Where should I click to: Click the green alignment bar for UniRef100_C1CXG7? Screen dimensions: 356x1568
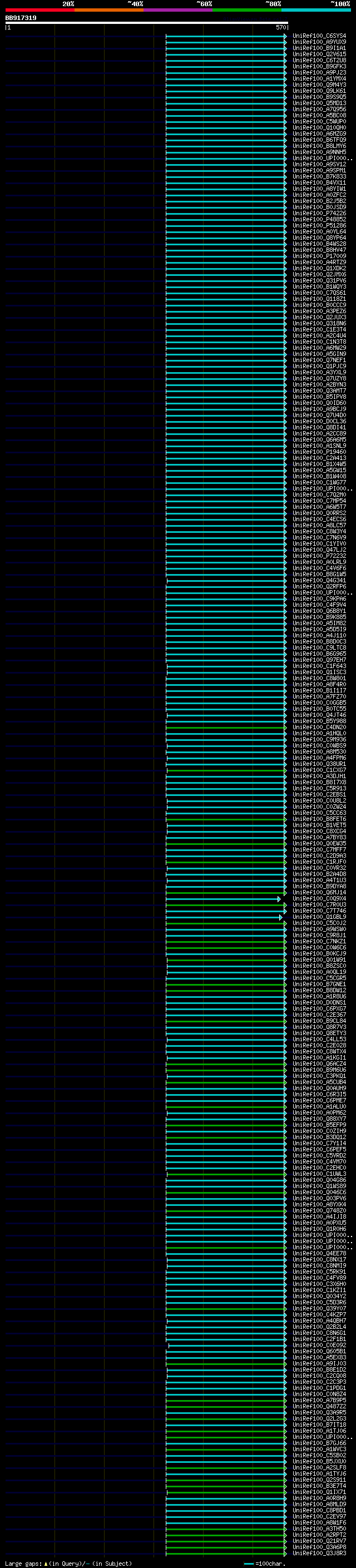(226, 770)
